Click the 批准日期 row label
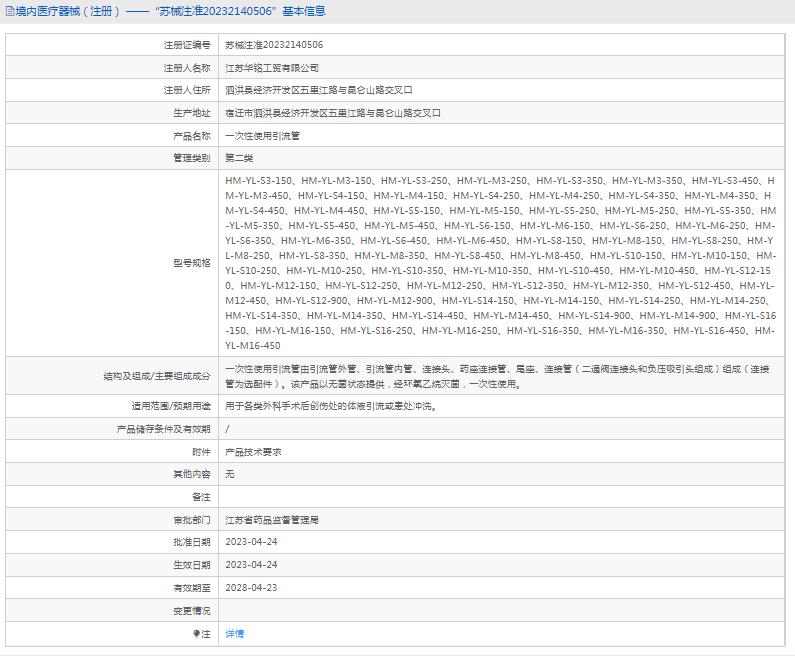 pyautogui.click(x=192, y=542)
